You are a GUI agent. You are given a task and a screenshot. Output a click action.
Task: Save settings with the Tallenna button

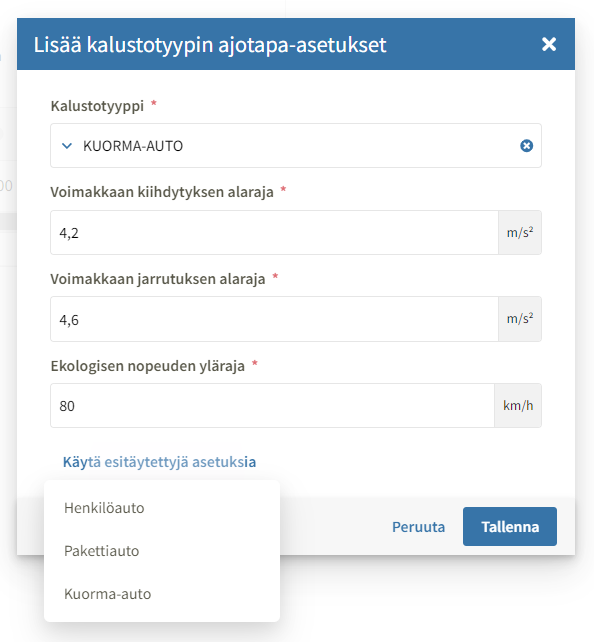510,527
